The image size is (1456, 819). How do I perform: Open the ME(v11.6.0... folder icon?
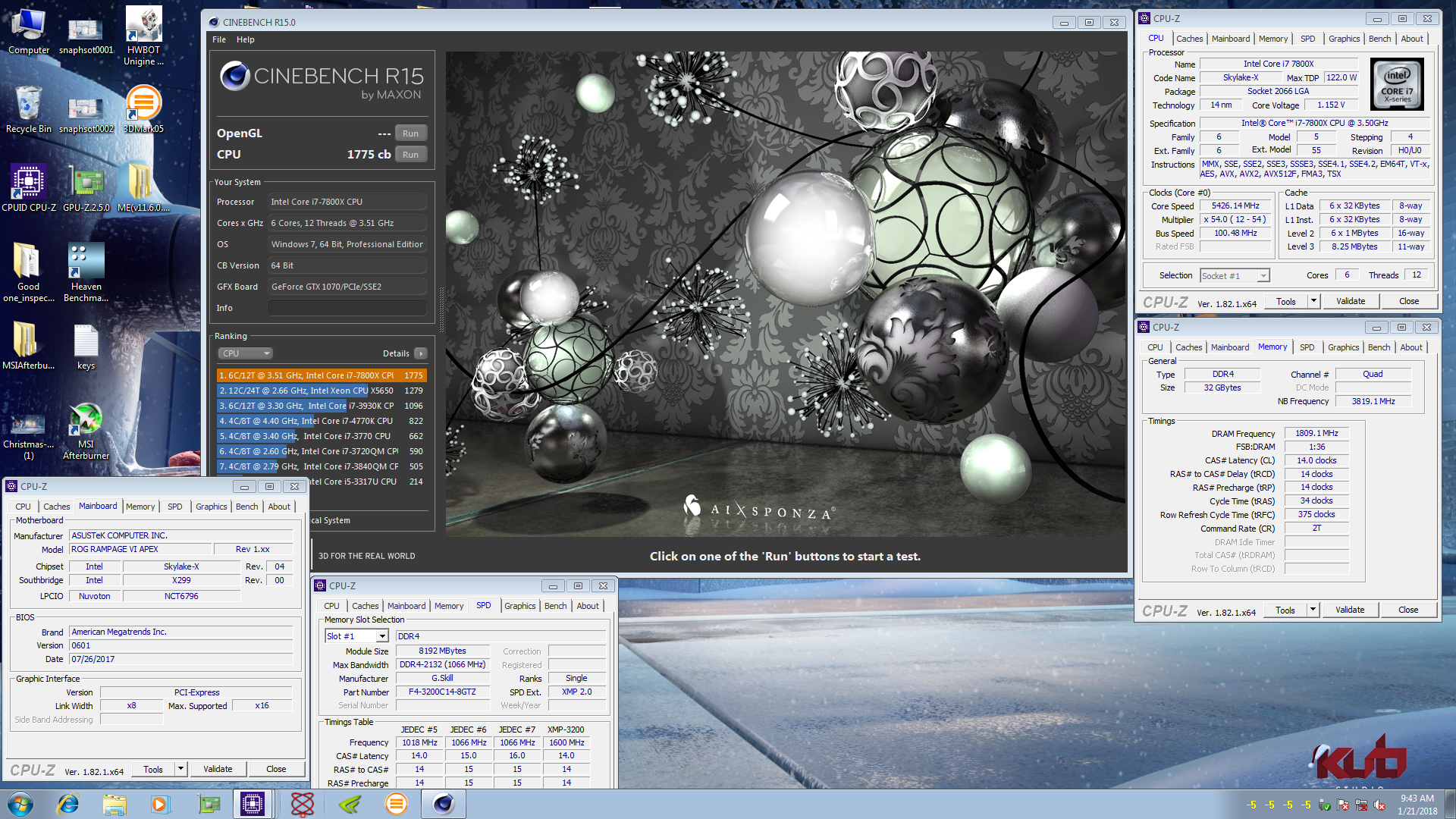pyautogui.click(x=143, y=187)
